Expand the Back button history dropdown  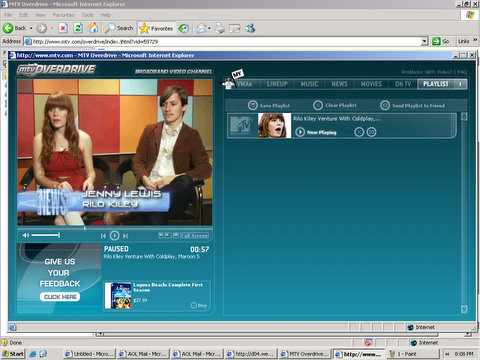tap(31, 28)
